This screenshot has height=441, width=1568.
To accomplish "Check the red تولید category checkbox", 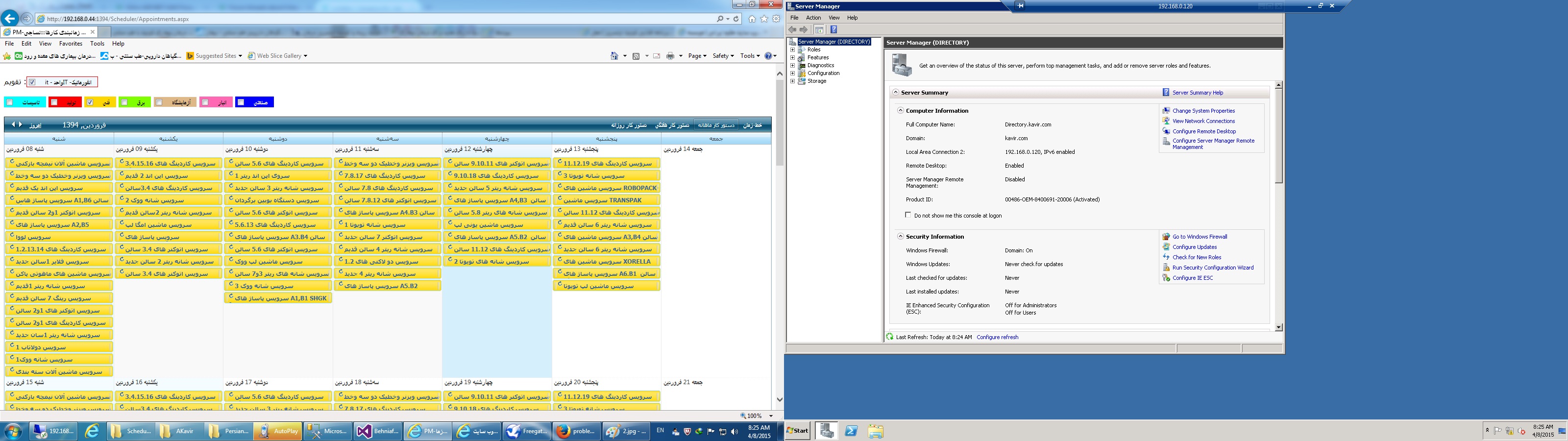I will [x=53, y=102].
